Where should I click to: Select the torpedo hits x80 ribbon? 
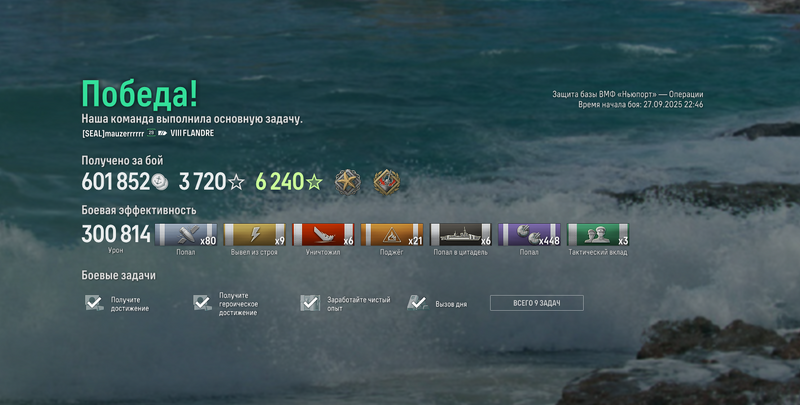(x=186, y=235)
